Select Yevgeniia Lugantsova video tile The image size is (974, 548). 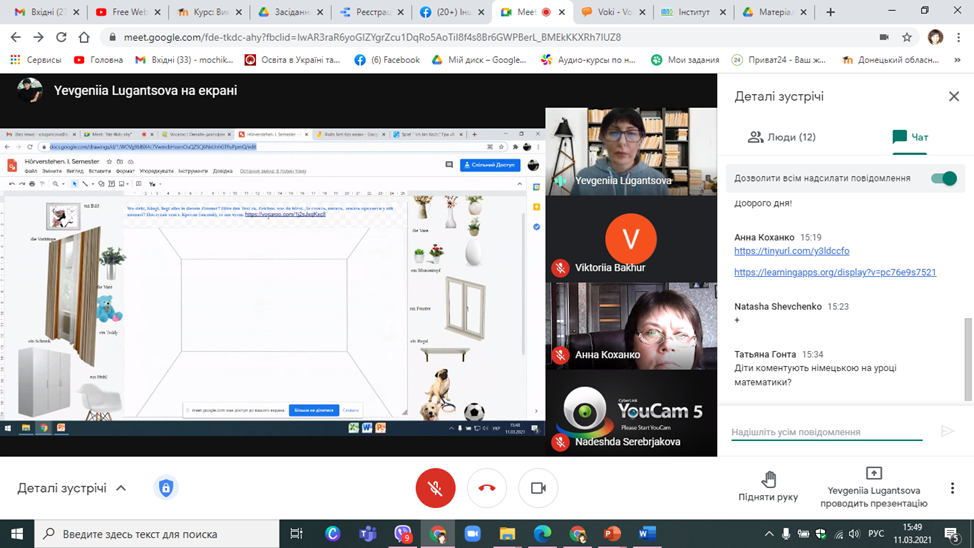click(x=631, y=152)
